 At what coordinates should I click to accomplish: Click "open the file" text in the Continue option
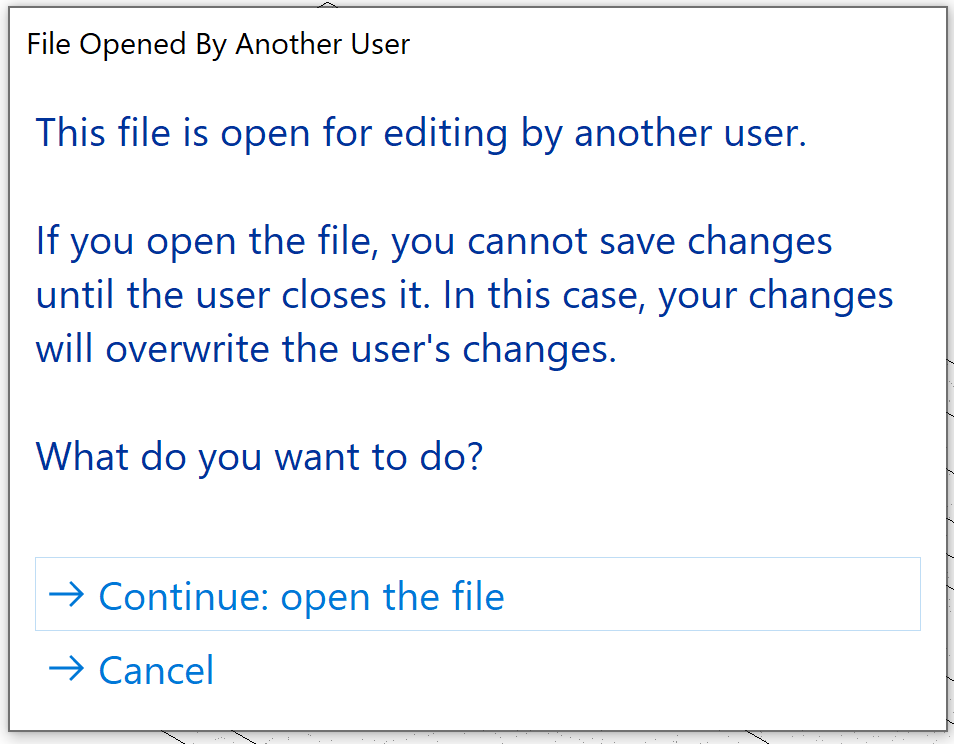[392, 596]
